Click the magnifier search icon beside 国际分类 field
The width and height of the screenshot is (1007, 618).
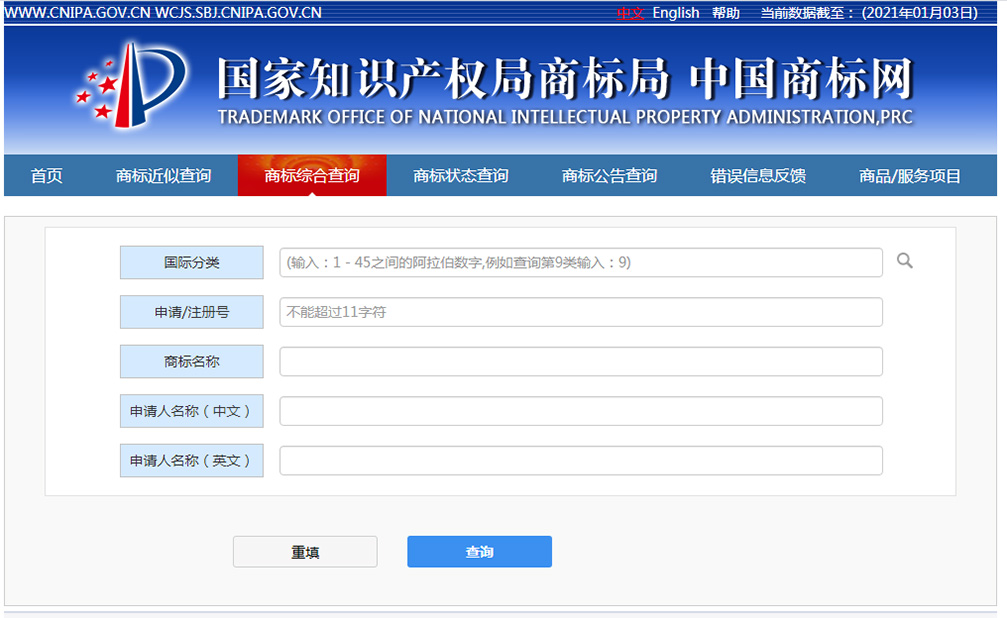(x=905, y=261)
